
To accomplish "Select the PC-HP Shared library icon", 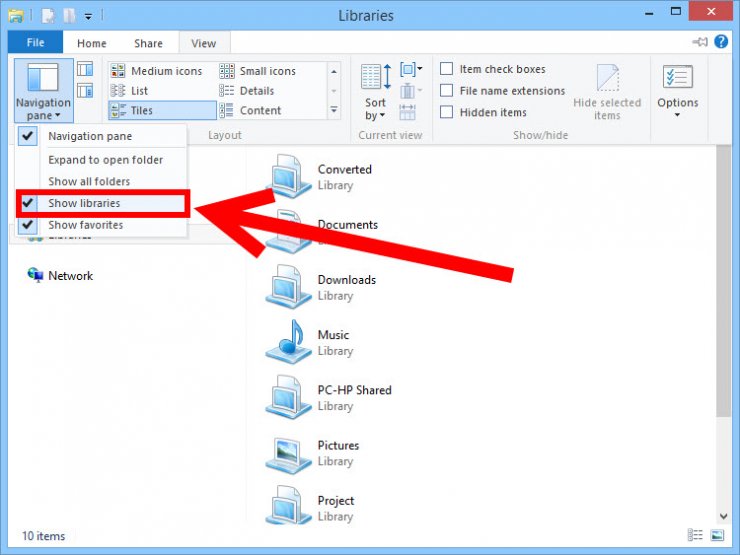I will tap(288, 397).
